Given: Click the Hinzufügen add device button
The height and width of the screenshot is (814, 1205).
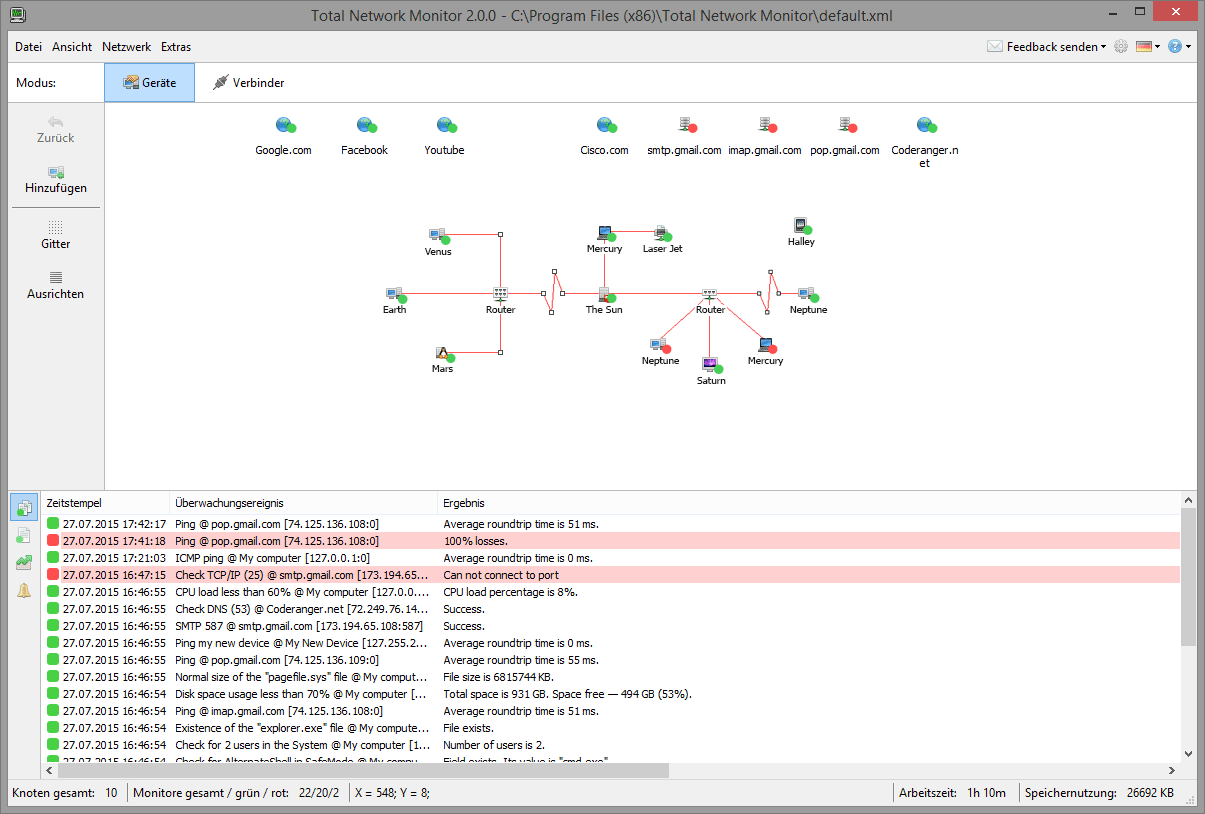Looking at the screenshot, I should tap(56, 180).
